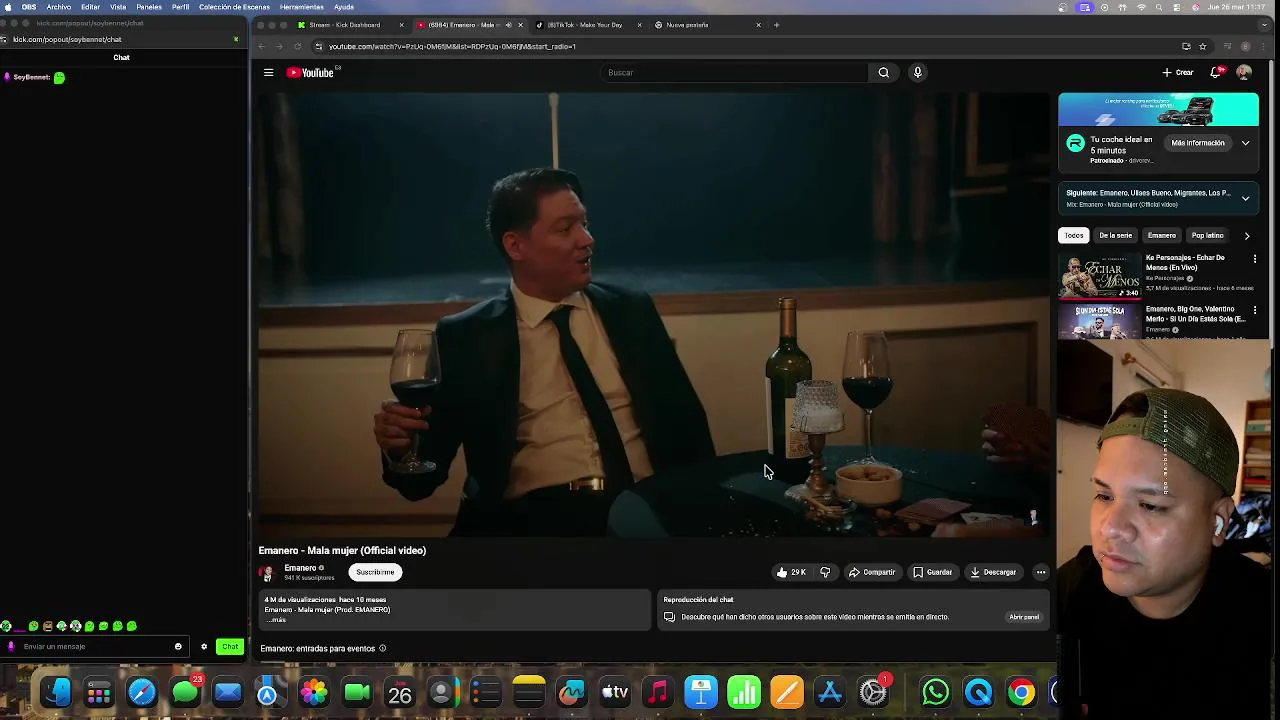
Task: Close the Nueva pestaña tab
Action: [x=758, y=25]
